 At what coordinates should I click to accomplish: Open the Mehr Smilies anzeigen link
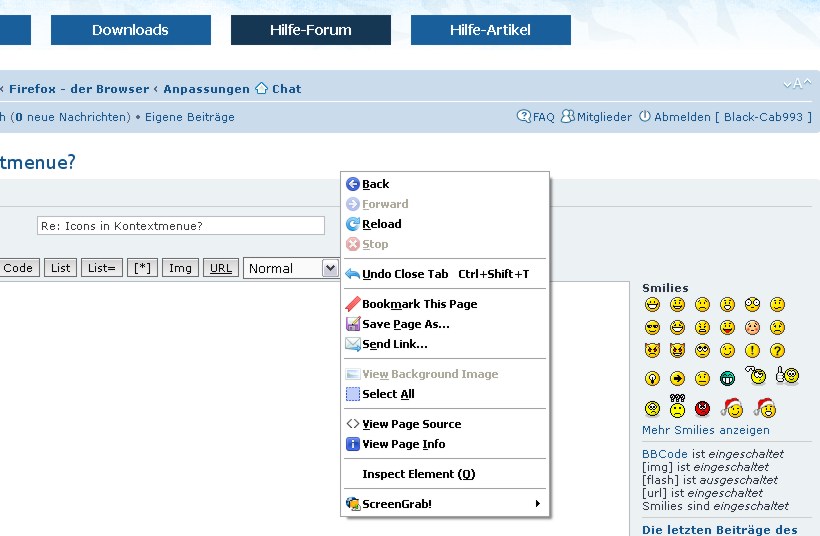705,430
